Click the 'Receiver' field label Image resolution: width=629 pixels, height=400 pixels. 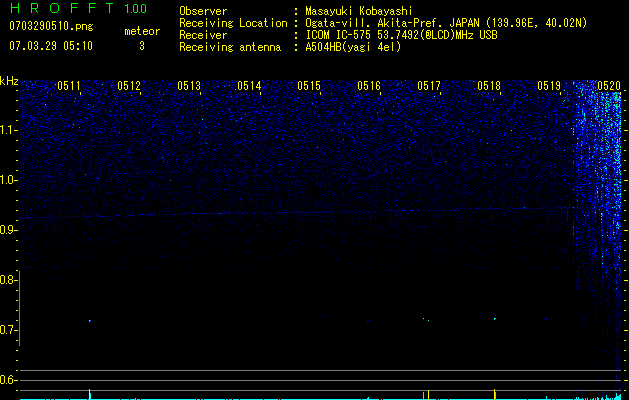tap(203, 35)
